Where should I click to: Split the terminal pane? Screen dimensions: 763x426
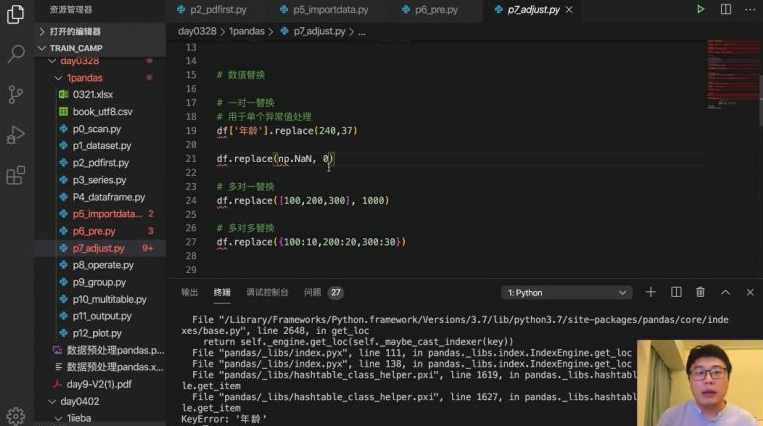(x=676, y=292)
